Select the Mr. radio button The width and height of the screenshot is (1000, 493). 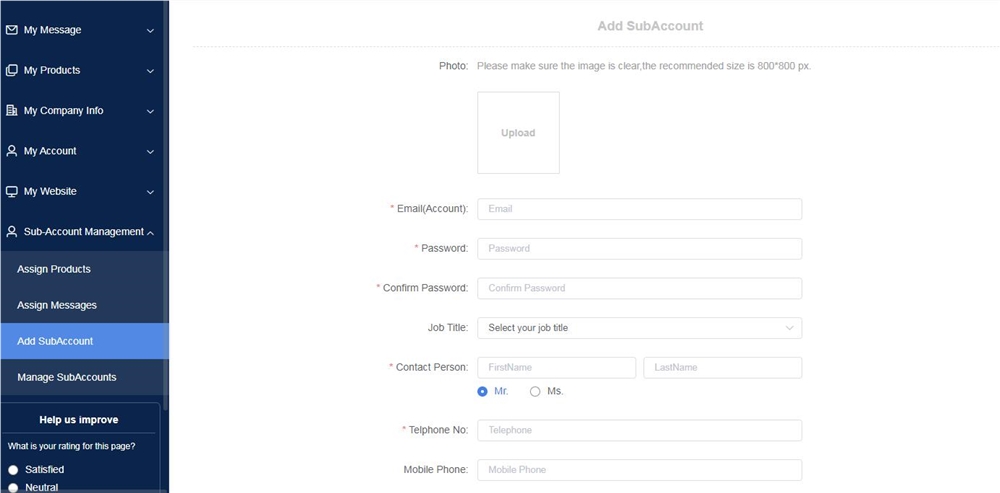(x=482, y=392)
